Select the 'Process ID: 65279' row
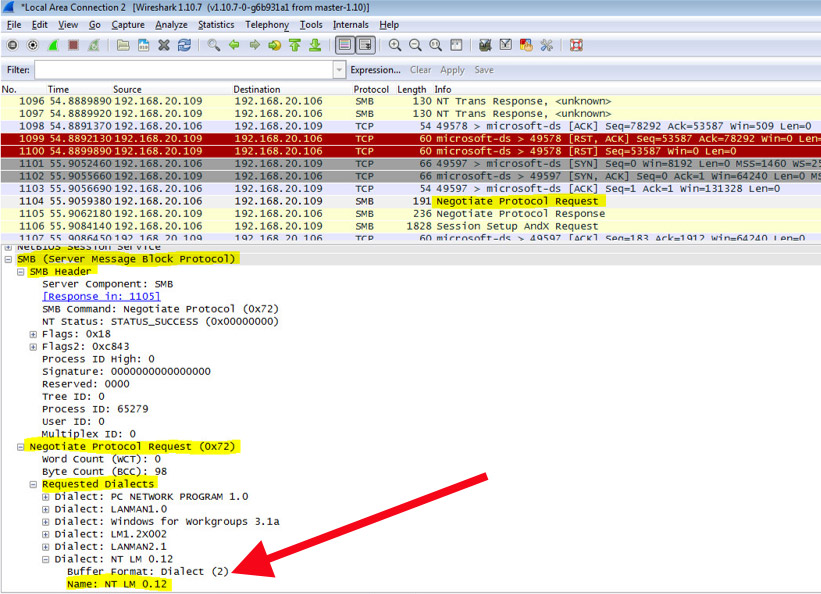Screen dimensions: 821x594 (95, 409)
